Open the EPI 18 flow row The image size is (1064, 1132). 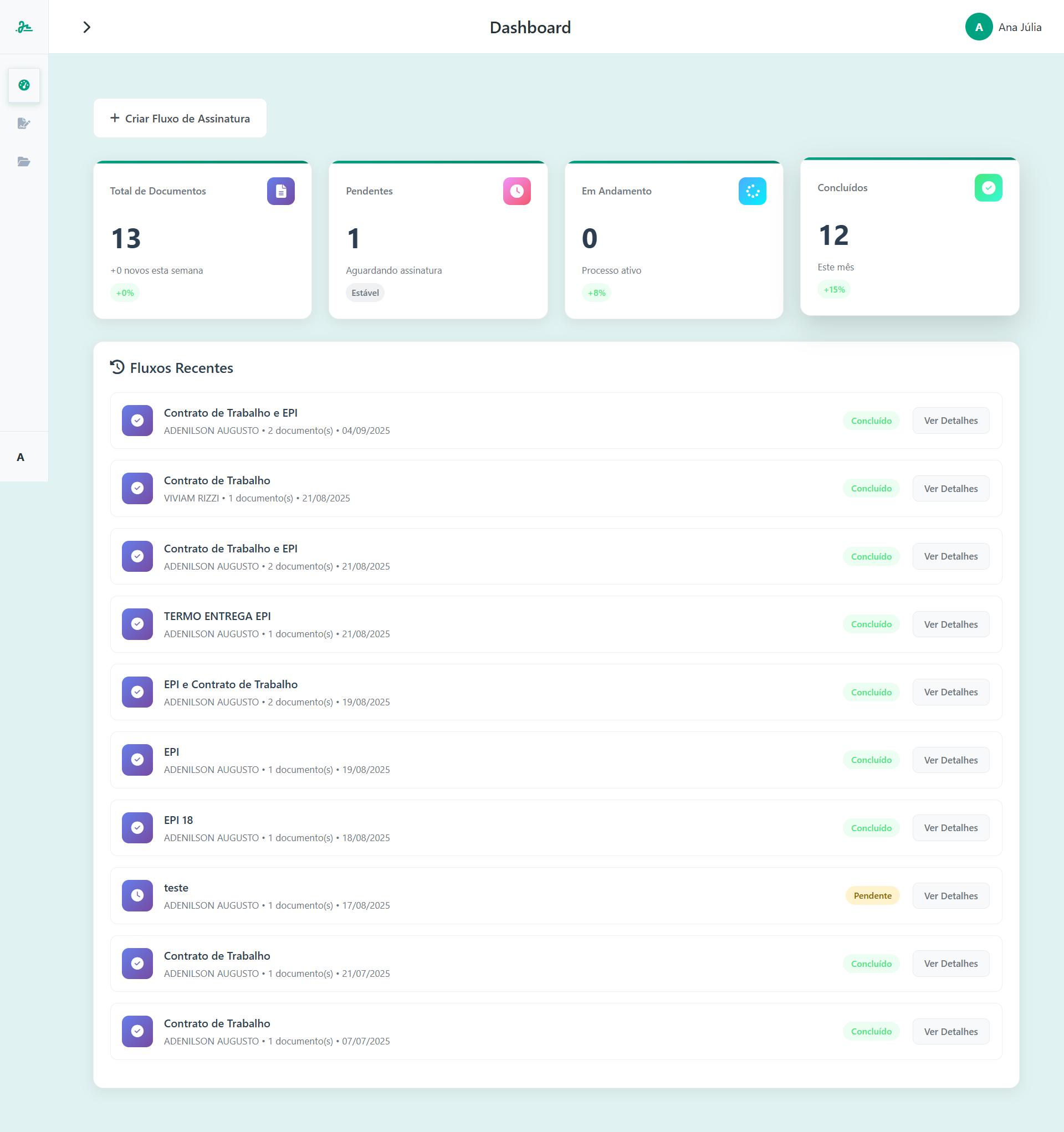point(178,820)
